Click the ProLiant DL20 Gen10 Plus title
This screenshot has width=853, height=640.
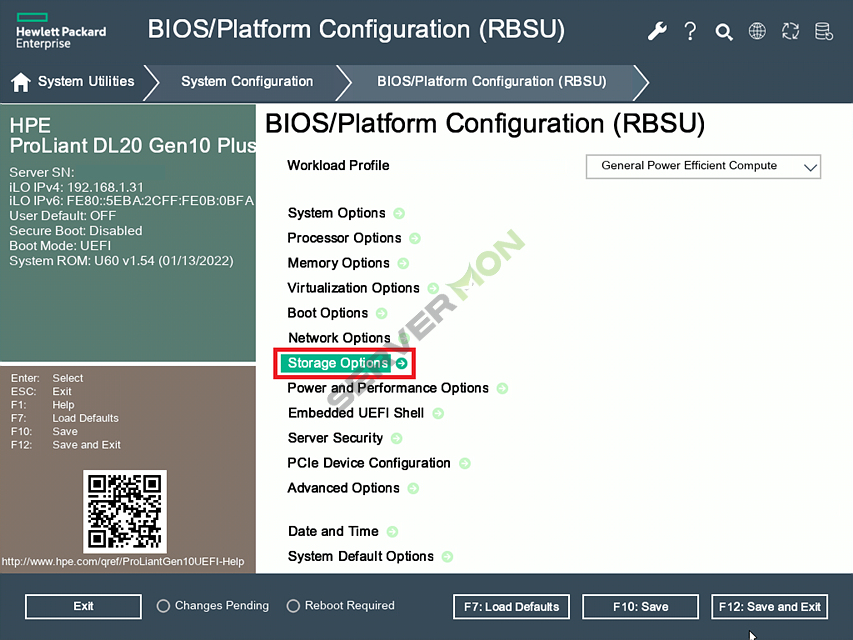coord(133,146)
